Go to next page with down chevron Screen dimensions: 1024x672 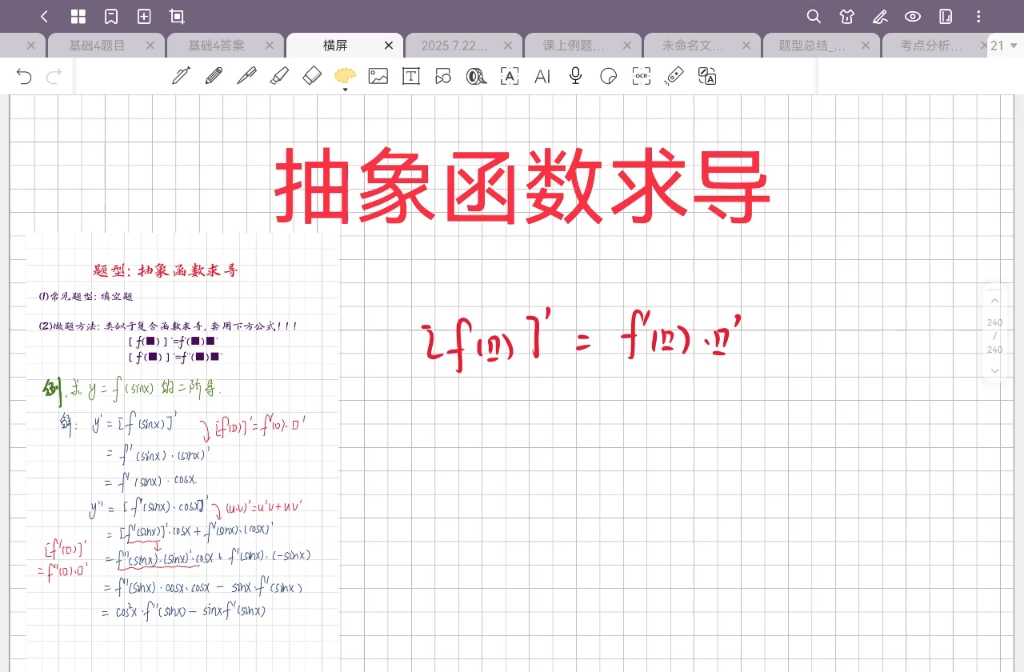click(995, 370)
